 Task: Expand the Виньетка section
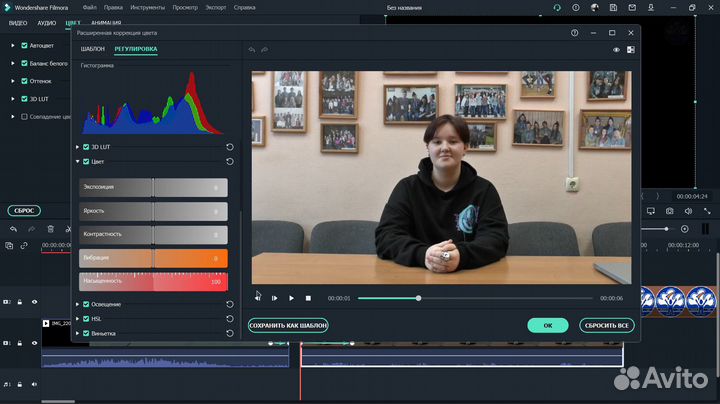point(77,333)
